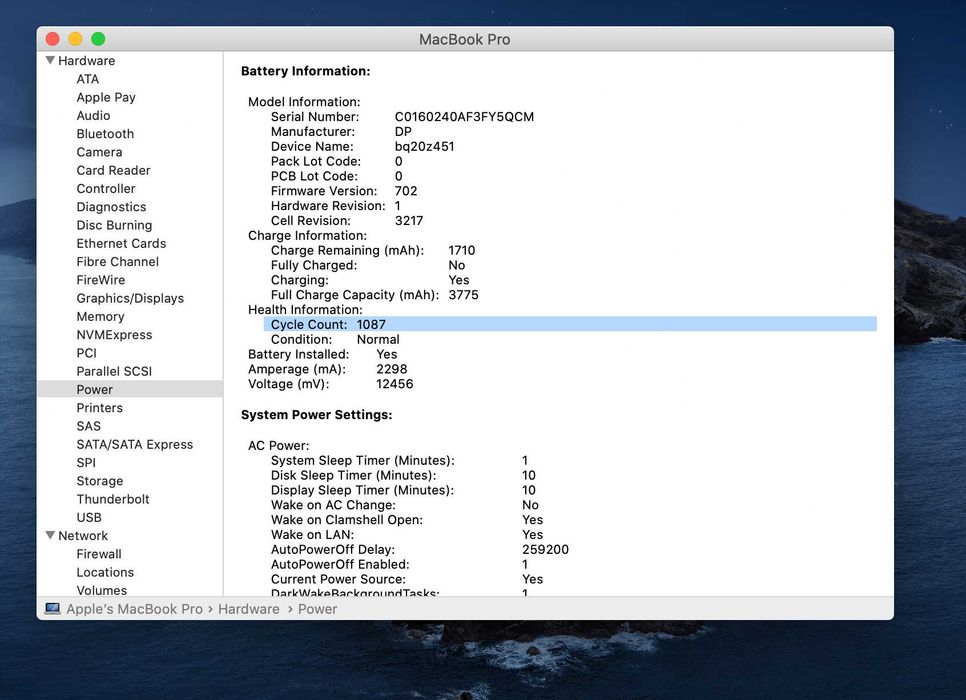Open the Controller section

click(x=106, y=189)
